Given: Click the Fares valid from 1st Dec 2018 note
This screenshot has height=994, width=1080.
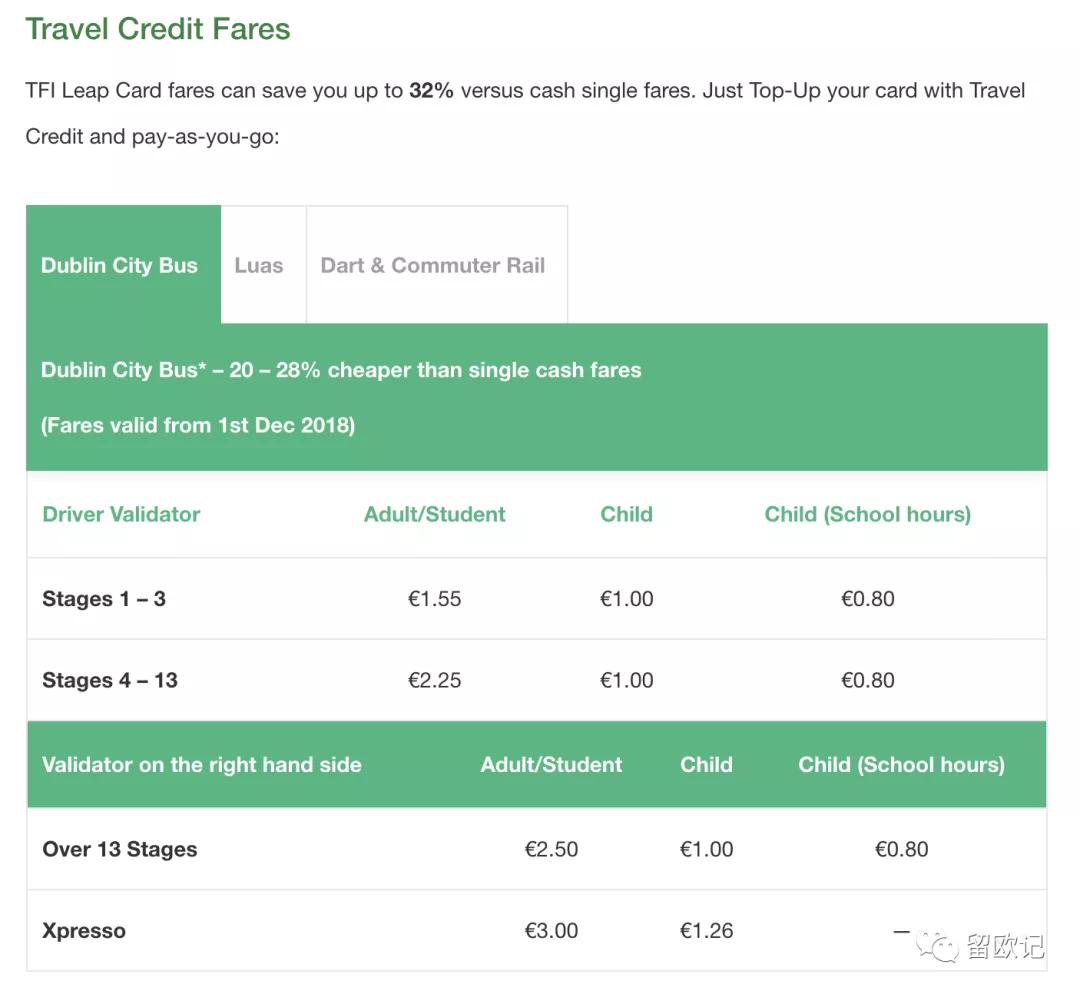Looking at the screenshot, I should (x=198, y=425).
